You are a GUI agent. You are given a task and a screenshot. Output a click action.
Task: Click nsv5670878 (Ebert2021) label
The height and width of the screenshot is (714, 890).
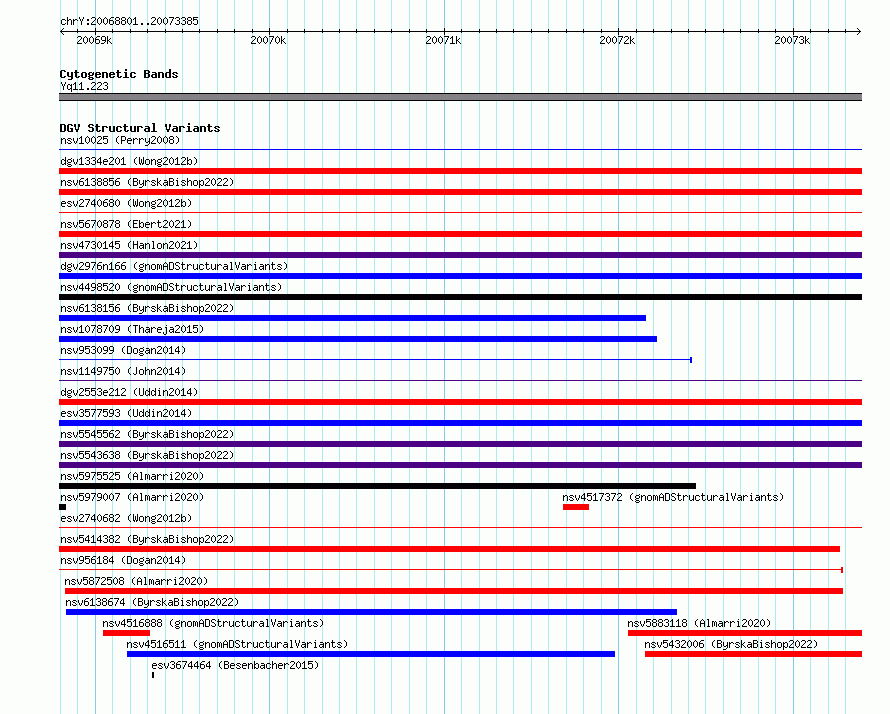(x=126, y=224)
